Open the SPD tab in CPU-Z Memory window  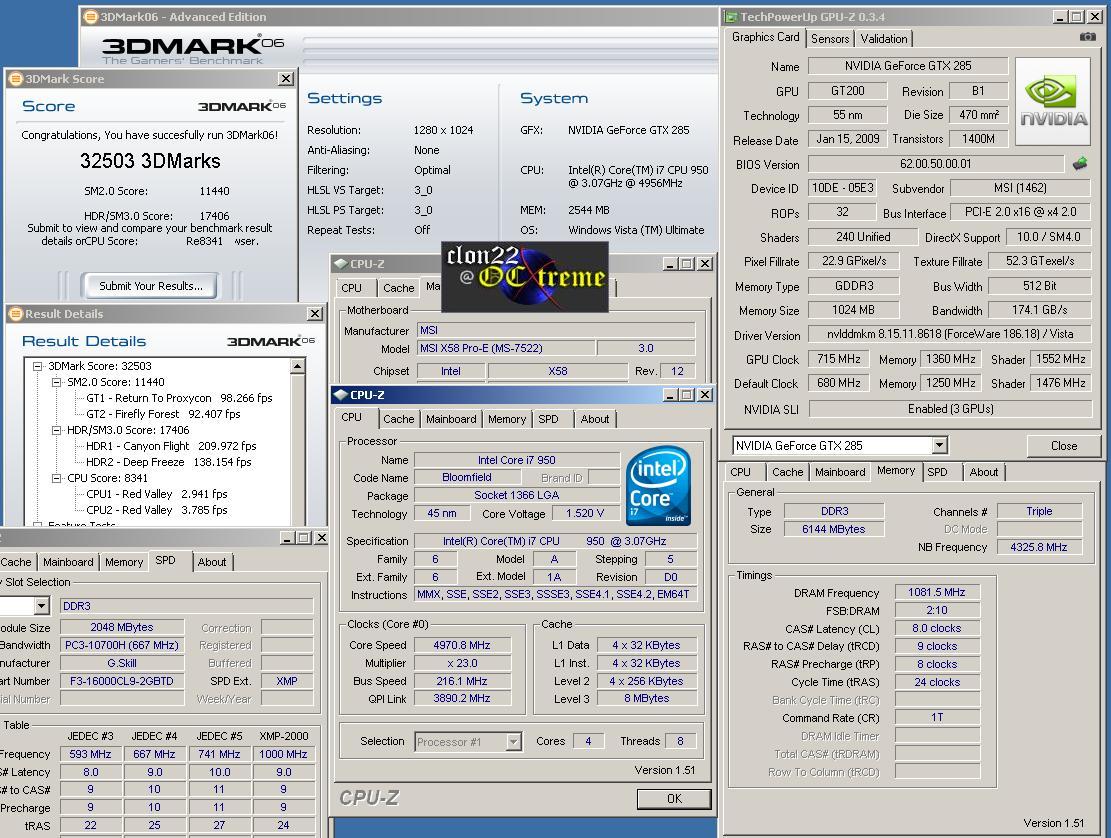tap(937, 472)
